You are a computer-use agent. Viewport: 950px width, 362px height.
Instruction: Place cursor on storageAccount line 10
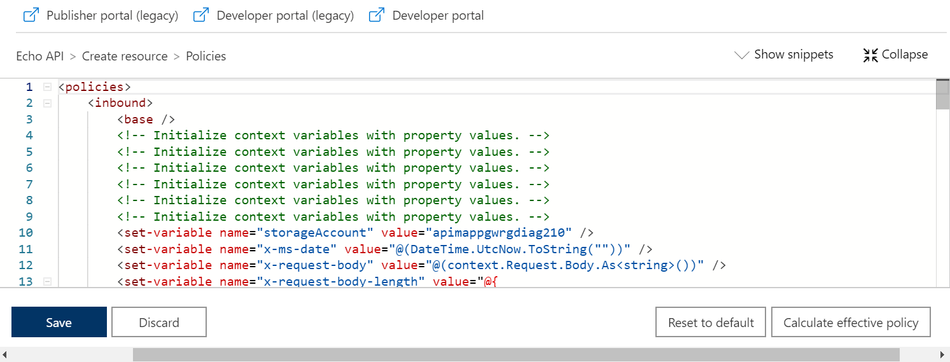[354, 232]
